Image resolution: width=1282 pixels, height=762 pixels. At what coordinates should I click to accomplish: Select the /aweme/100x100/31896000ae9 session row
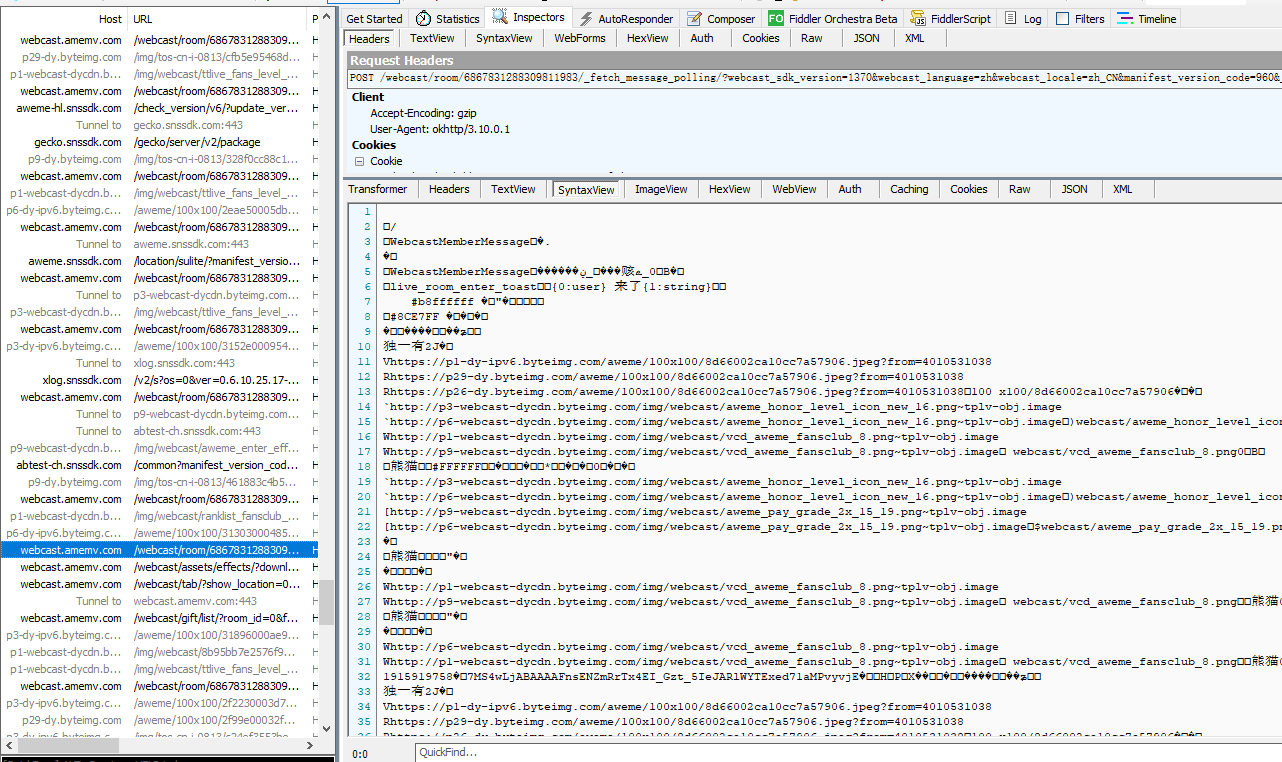coord(160,635)
